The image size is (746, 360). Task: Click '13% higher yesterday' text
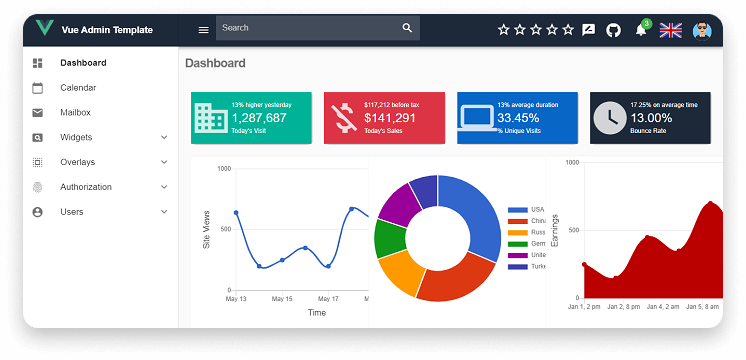(261, 105)
